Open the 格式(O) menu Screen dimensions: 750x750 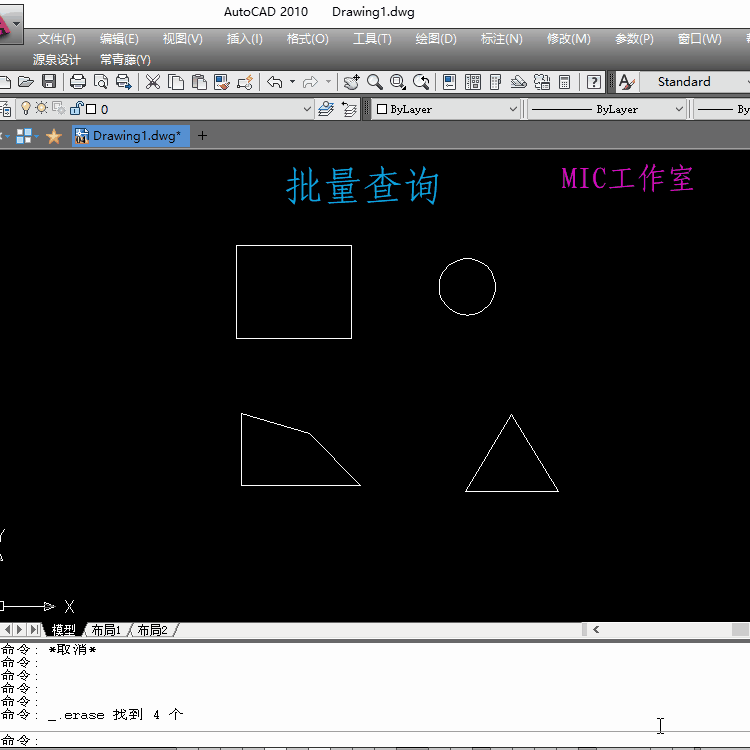307,39
